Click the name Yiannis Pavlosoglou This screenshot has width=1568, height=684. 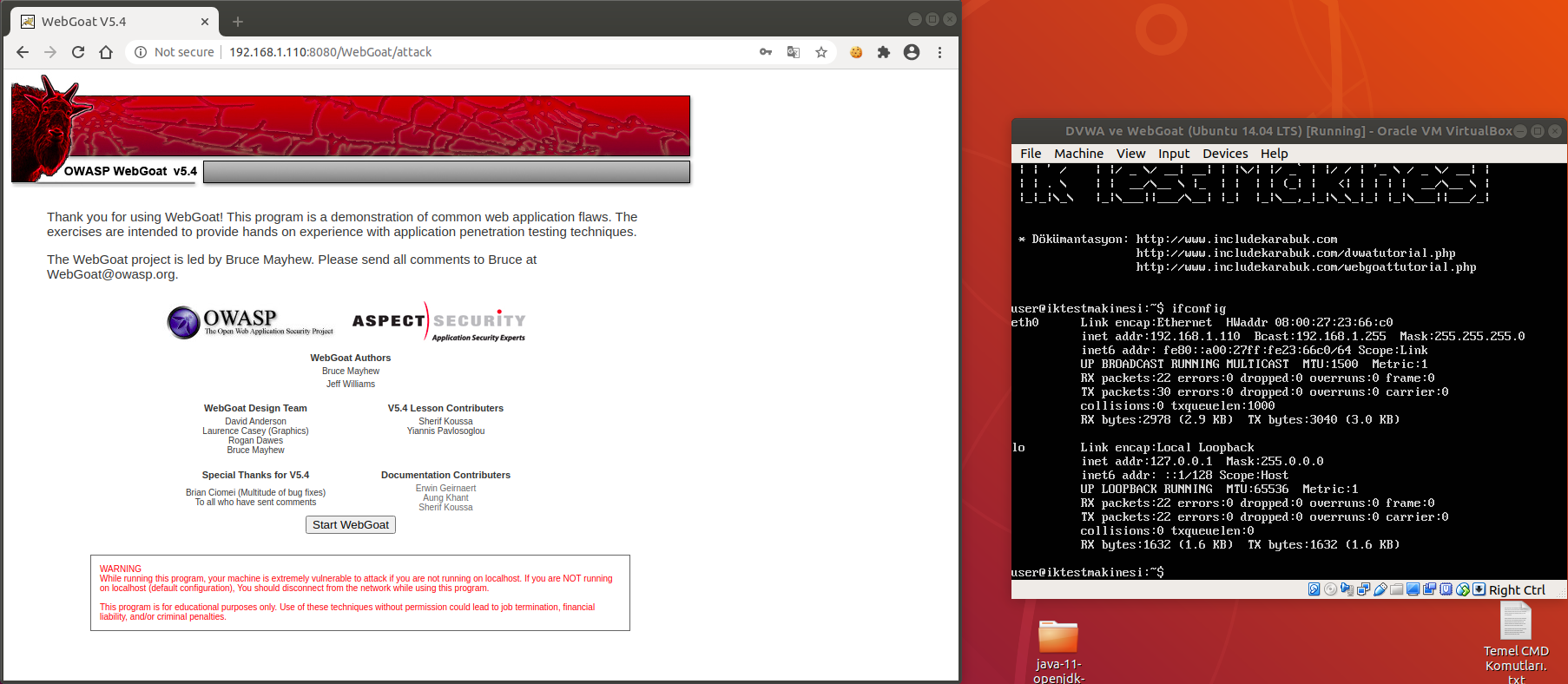pos(445,431)
